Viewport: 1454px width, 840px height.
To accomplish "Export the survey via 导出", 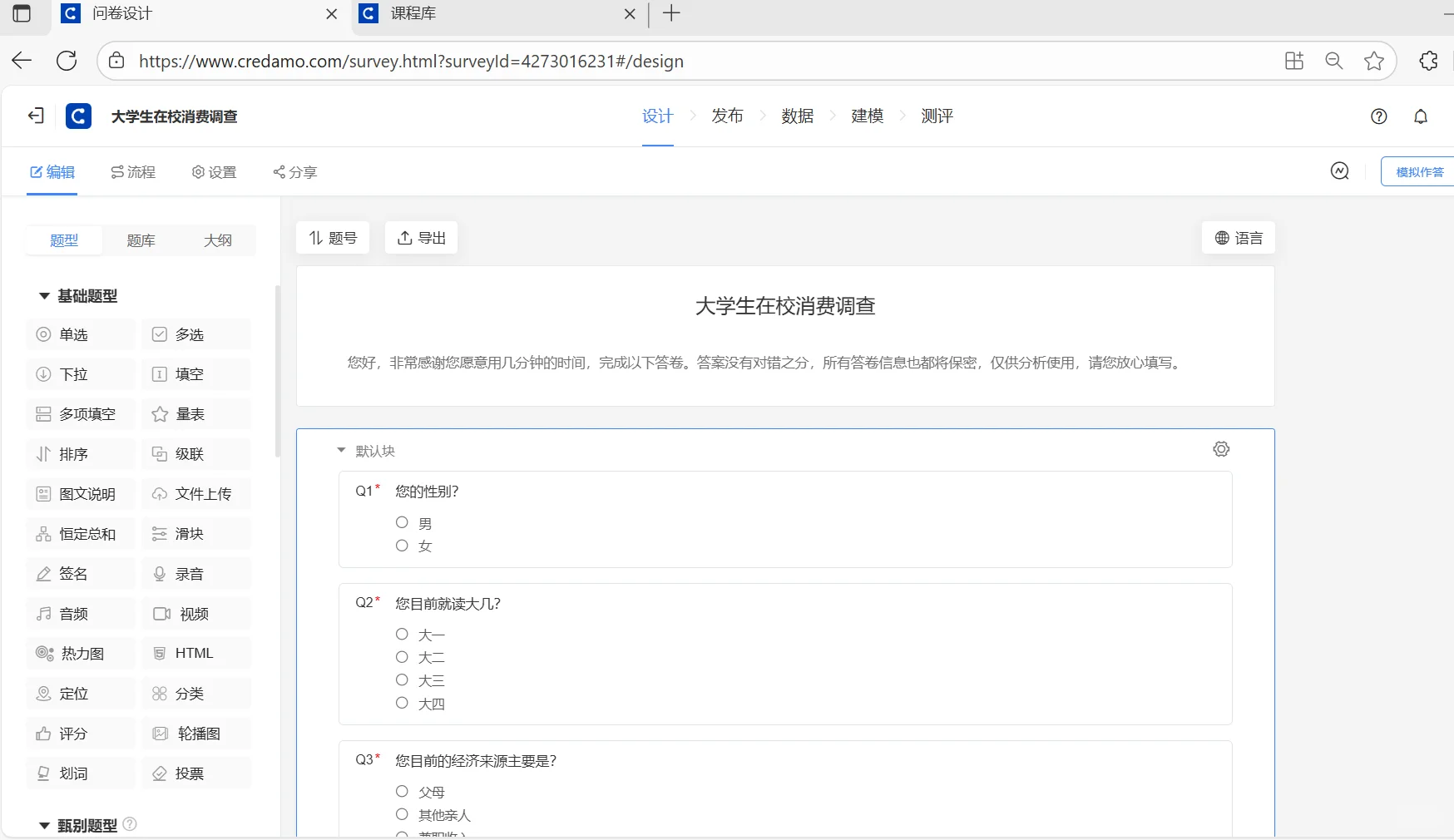I will [x=421, y=238].
